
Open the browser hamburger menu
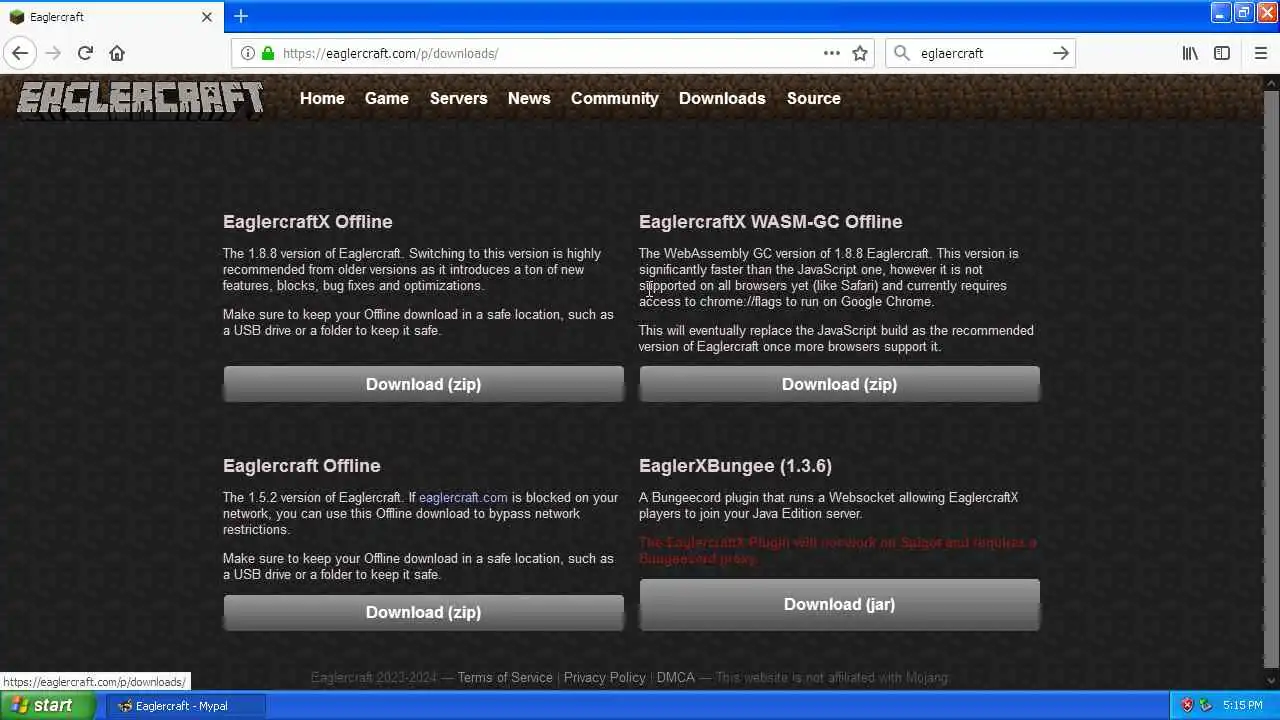(x=1261, y=53)
